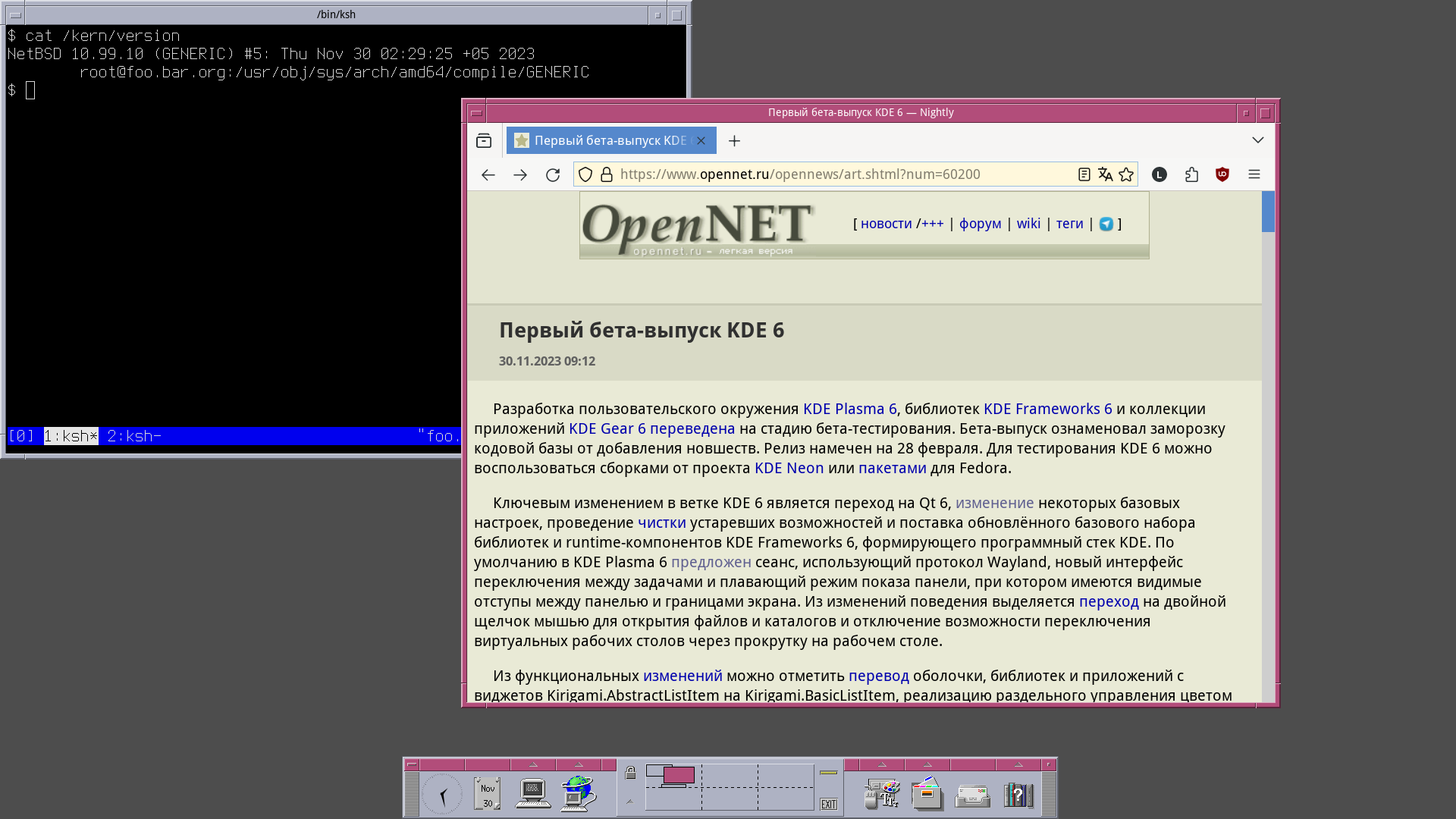Viewport: 1456px width, 819px height.
Task: Open the теги menu link
Action: [1069, 224]
